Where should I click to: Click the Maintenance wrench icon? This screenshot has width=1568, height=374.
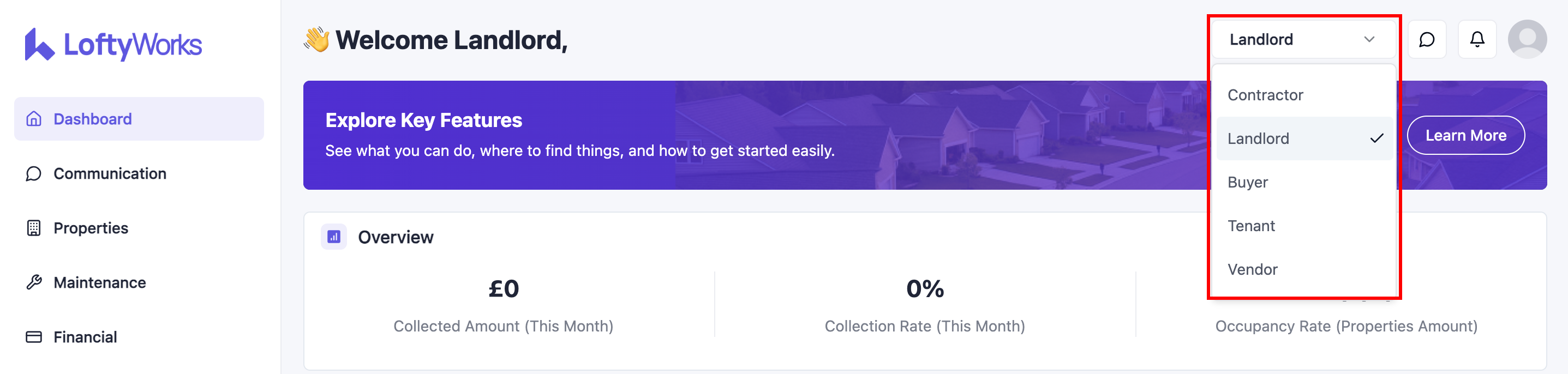coord(34,282)
